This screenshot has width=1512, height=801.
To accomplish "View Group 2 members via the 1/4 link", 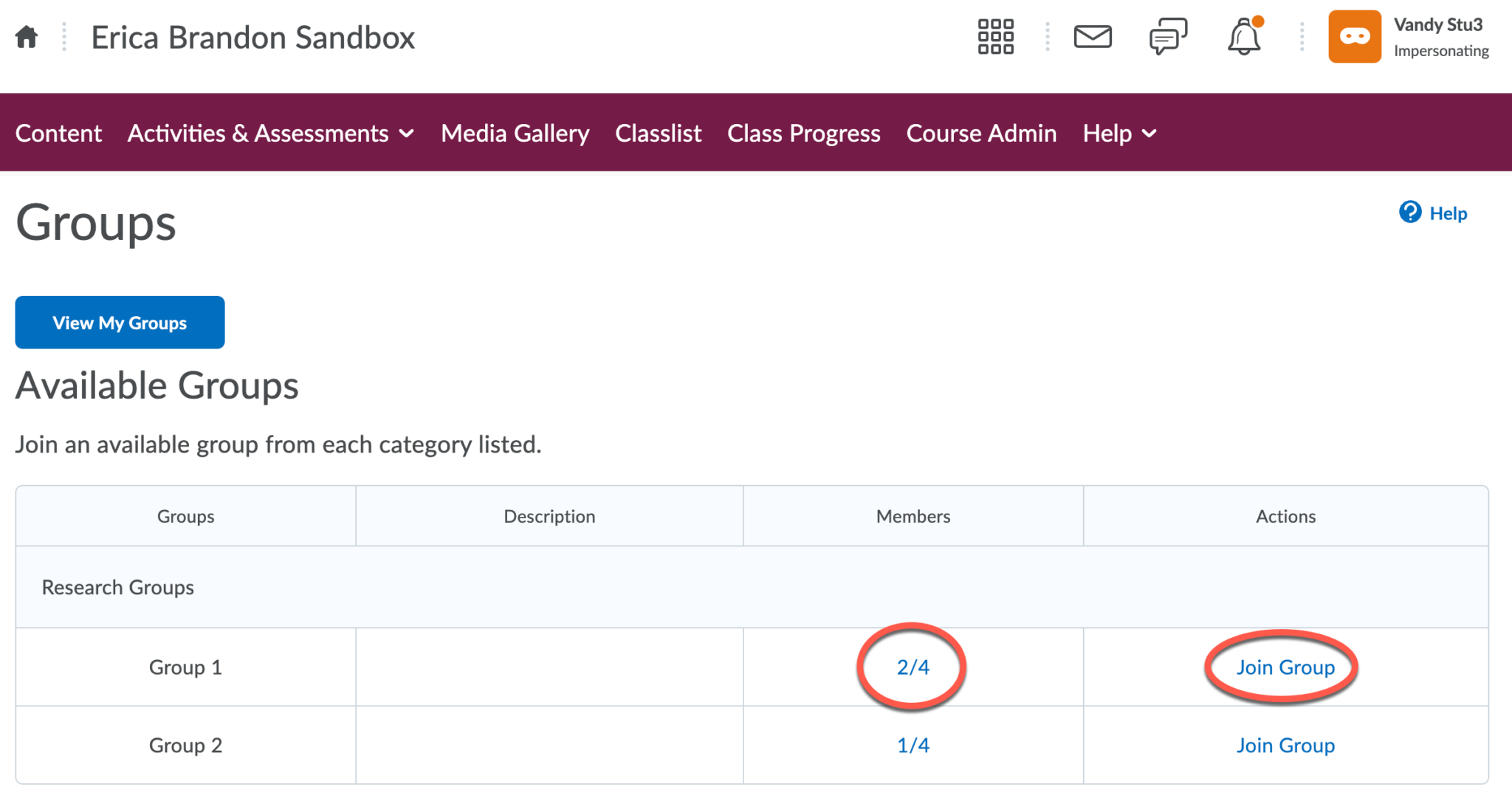I will point(912,745).
